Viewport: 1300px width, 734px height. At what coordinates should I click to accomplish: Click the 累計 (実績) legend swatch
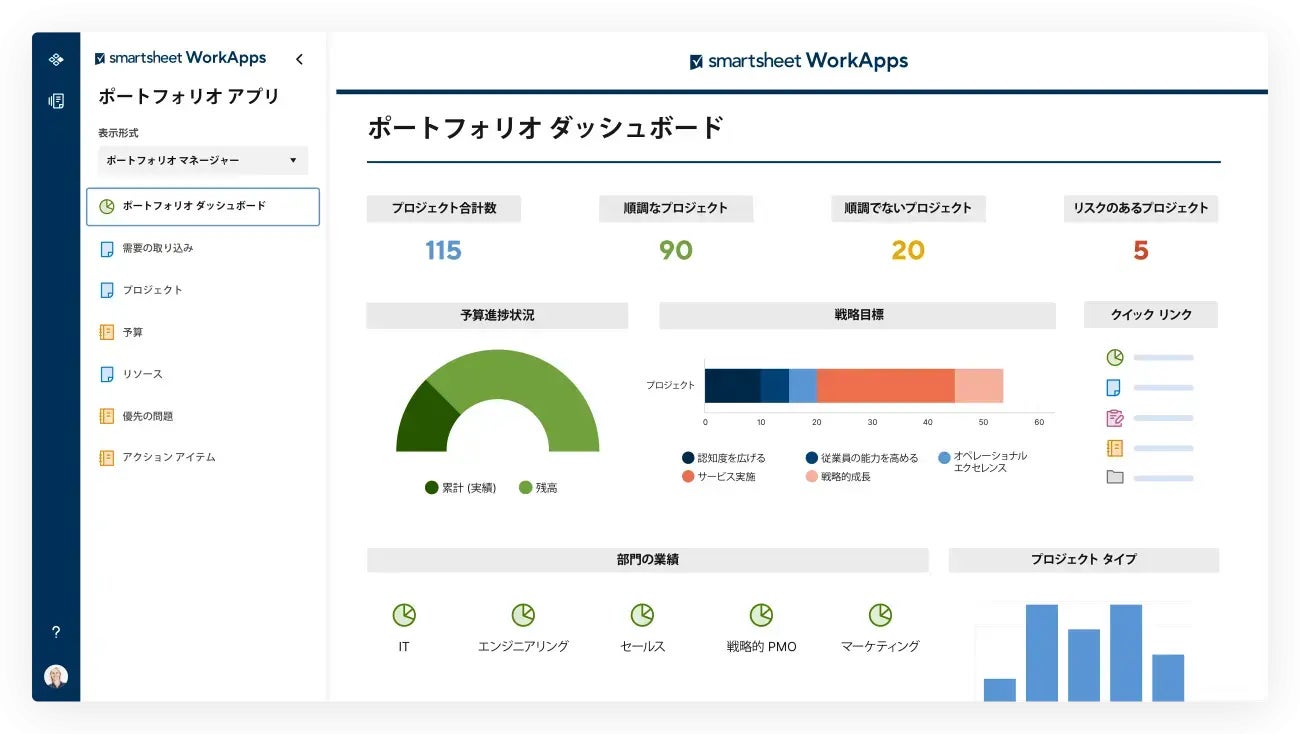[431, 488]
